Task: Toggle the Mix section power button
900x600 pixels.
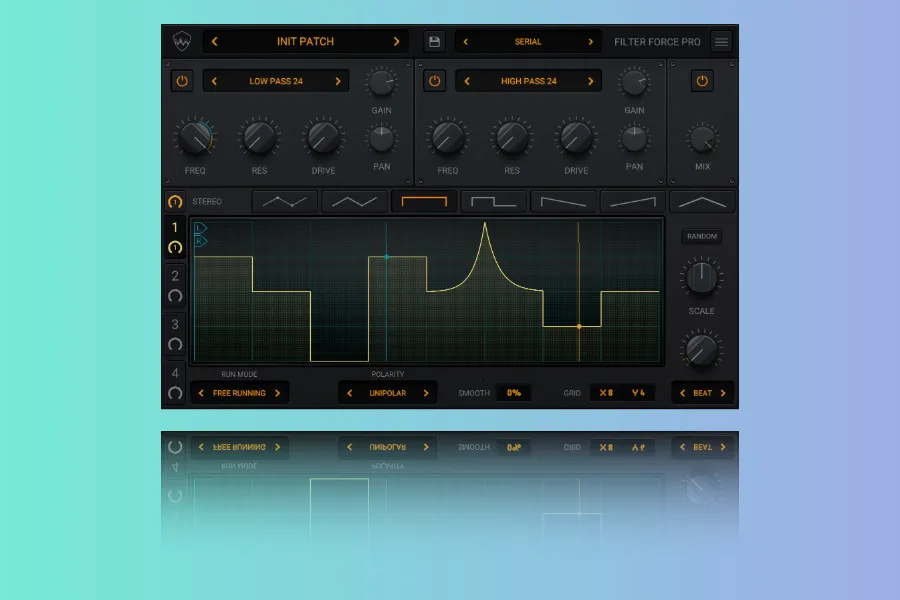Action: coord(702,81)
